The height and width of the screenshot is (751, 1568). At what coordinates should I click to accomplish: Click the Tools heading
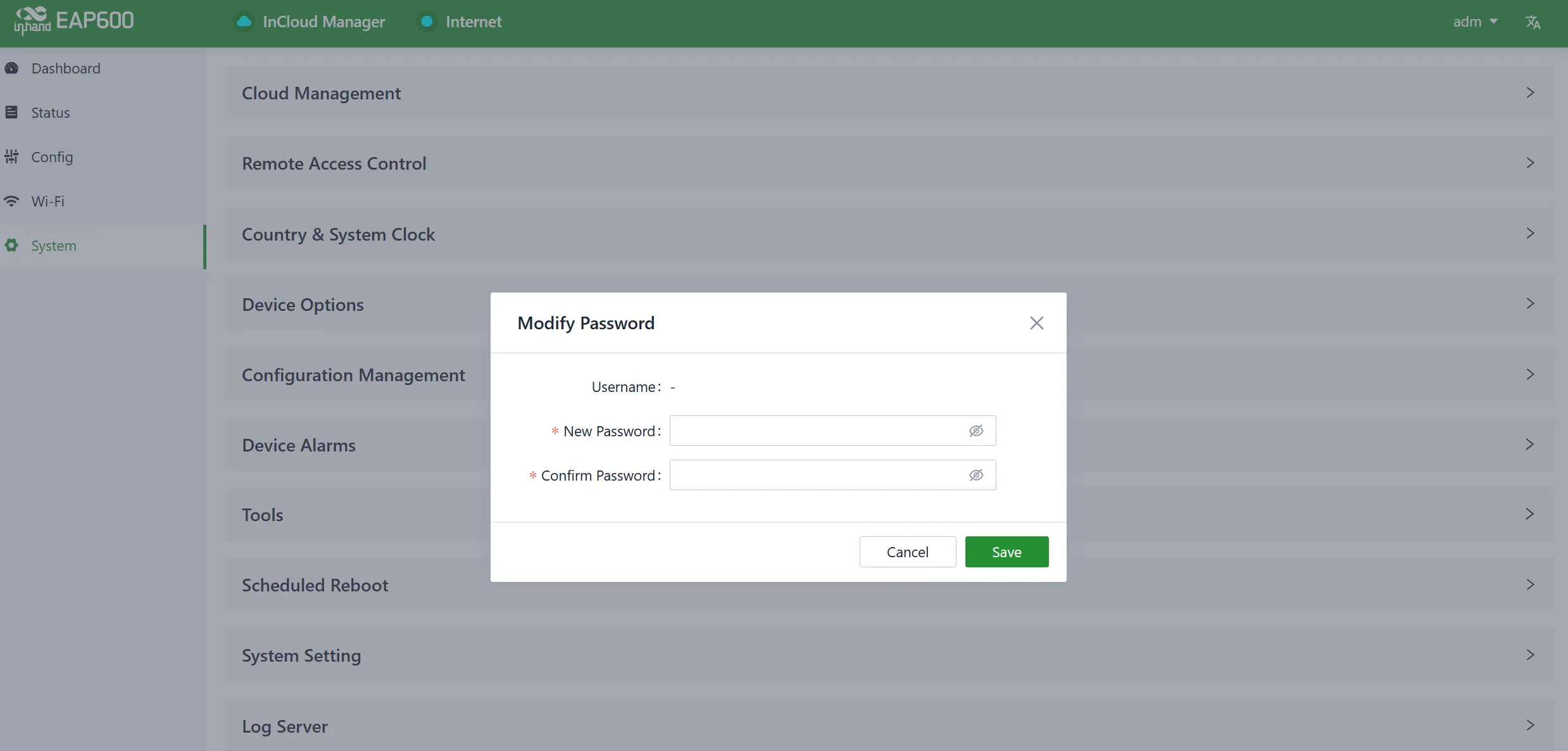coord(262,515)
